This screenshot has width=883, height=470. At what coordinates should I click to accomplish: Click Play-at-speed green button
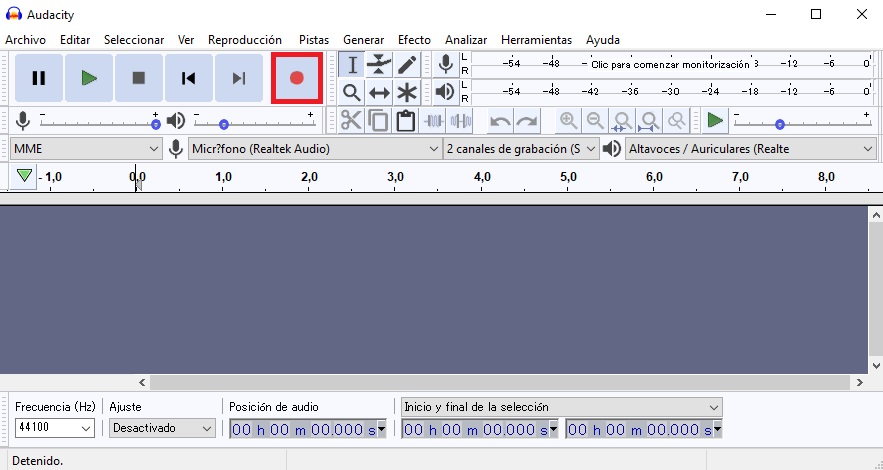coord(715,120)
